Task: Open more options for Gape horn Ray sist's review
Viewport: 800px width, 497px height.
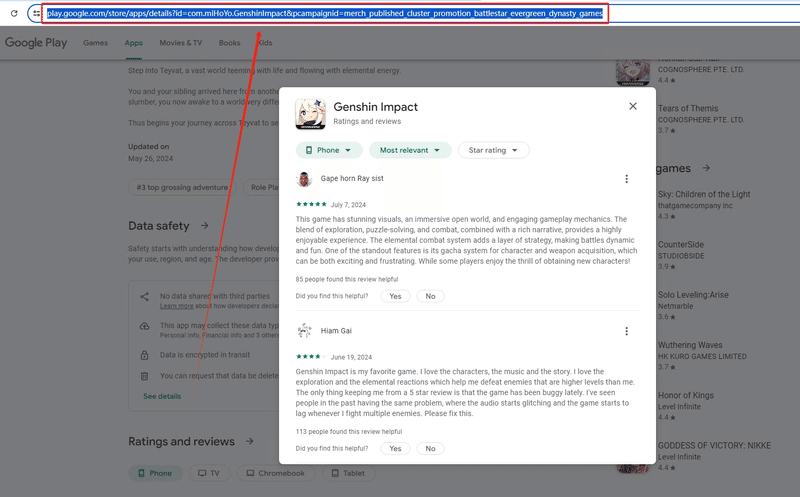Action: click(627, 179)
